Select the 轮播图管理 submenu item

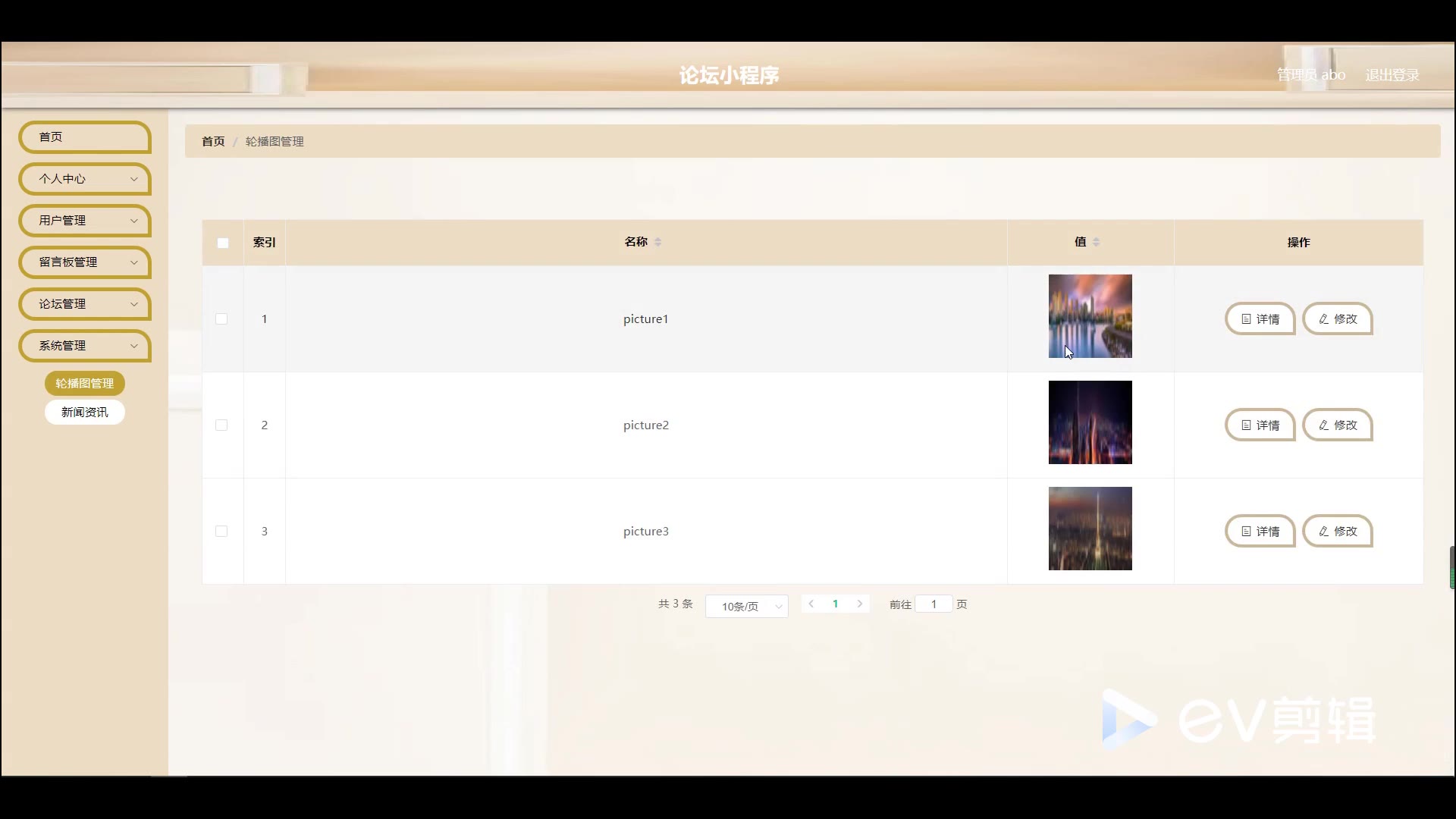click(84, 384)
